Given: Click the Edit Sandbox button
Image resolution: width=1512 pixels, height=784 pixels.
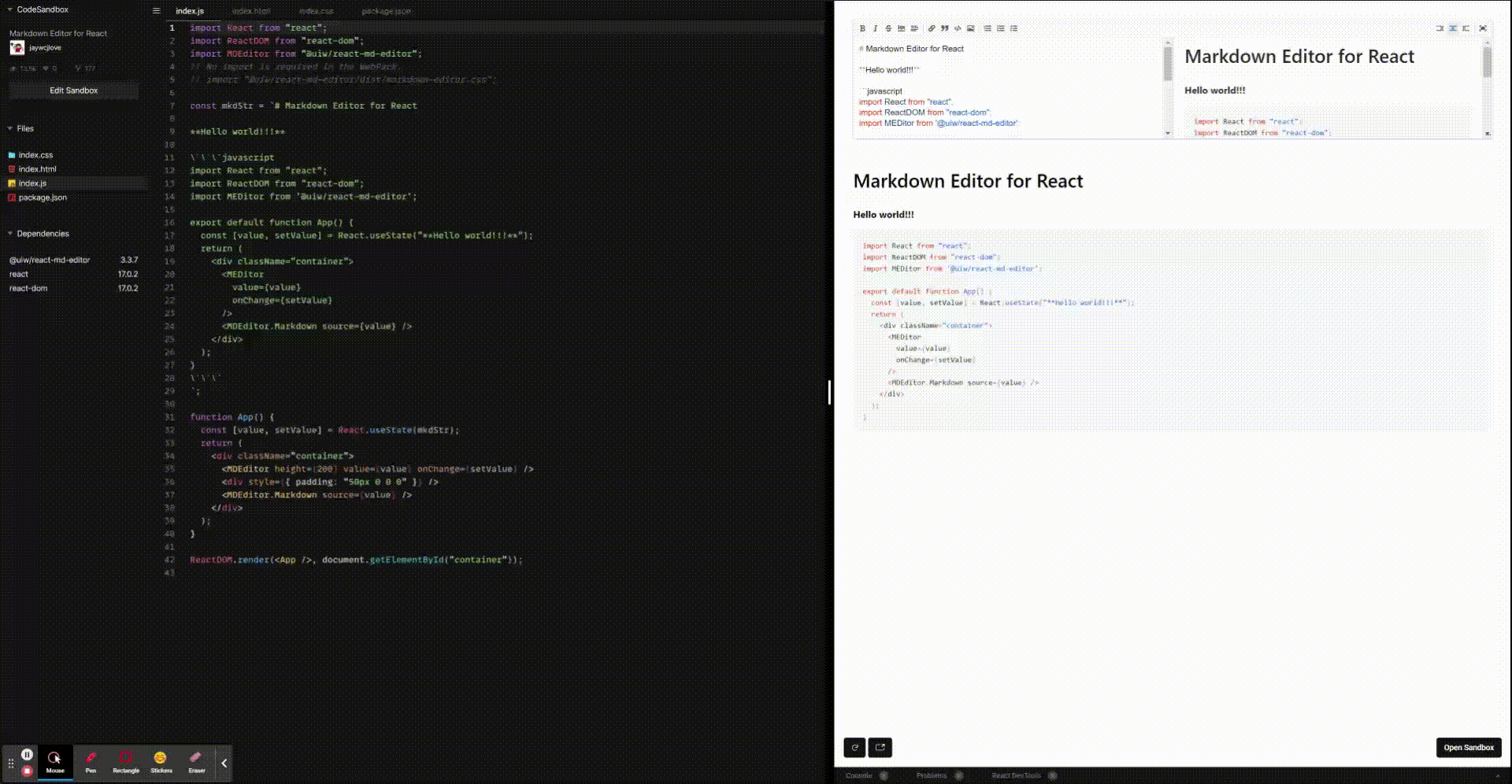Looking at the screenshot, I should tap(74, 91).
